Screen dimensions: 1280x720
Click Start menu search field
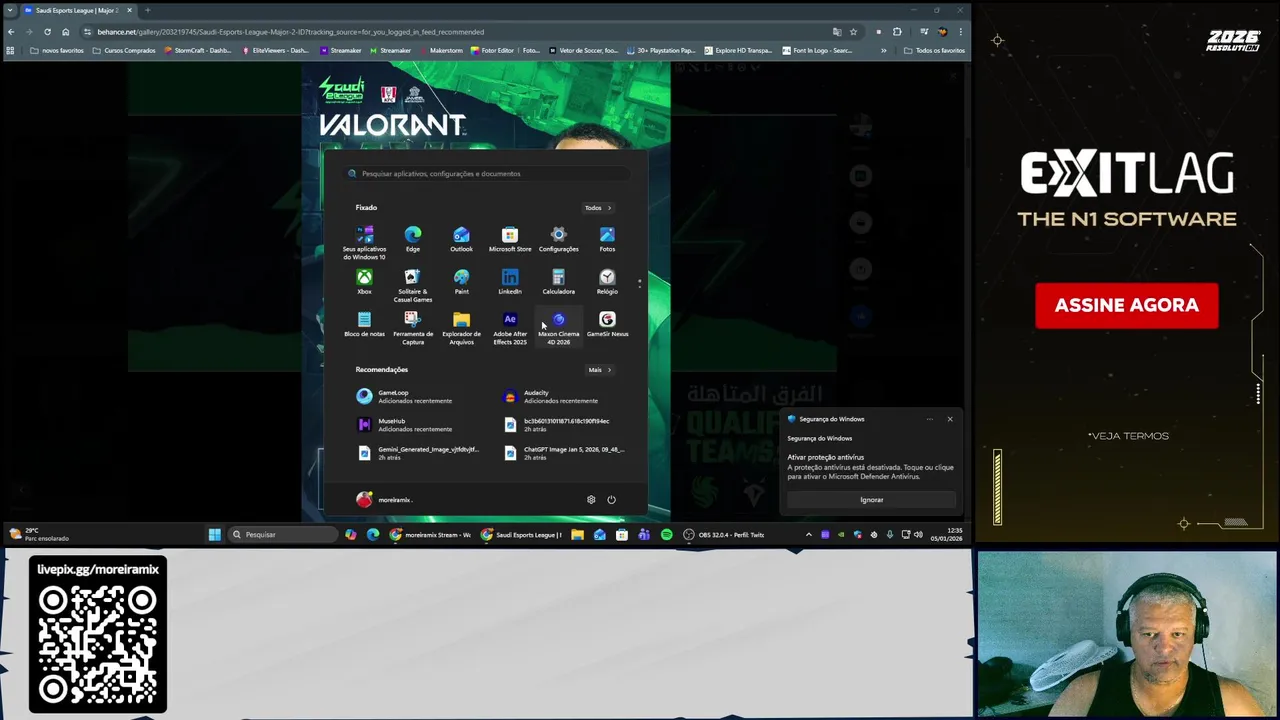(x=486, y=174)
